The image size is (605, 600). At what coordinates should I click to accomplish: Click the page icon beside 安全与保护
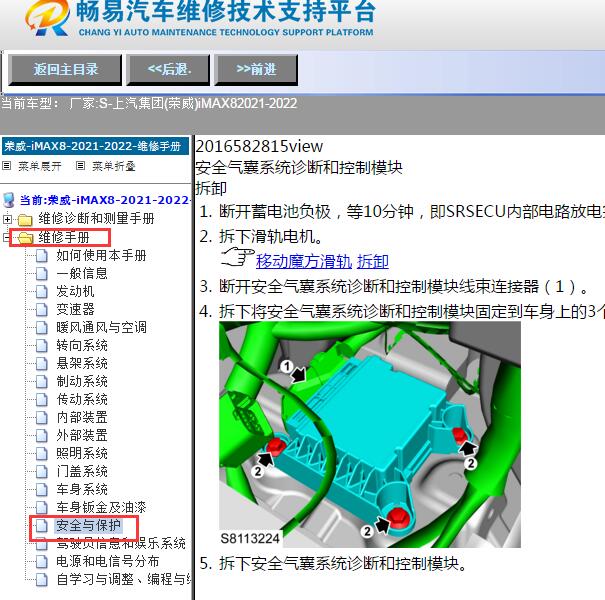42,526
